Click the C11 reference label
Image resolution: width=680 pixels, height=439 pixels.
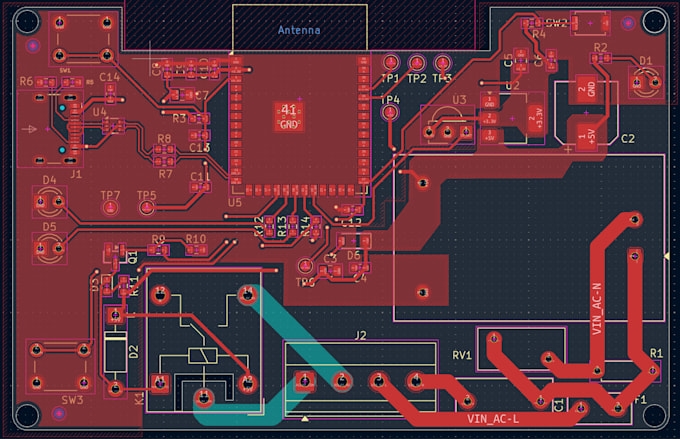[x=200, y=177]
